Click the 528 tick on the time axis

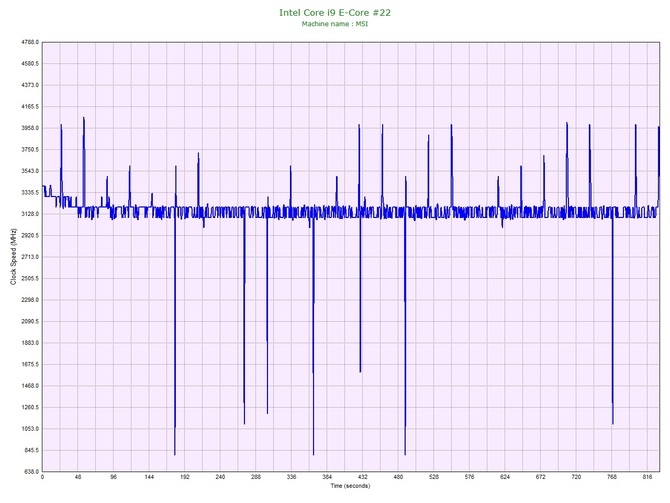coord(434,477)
